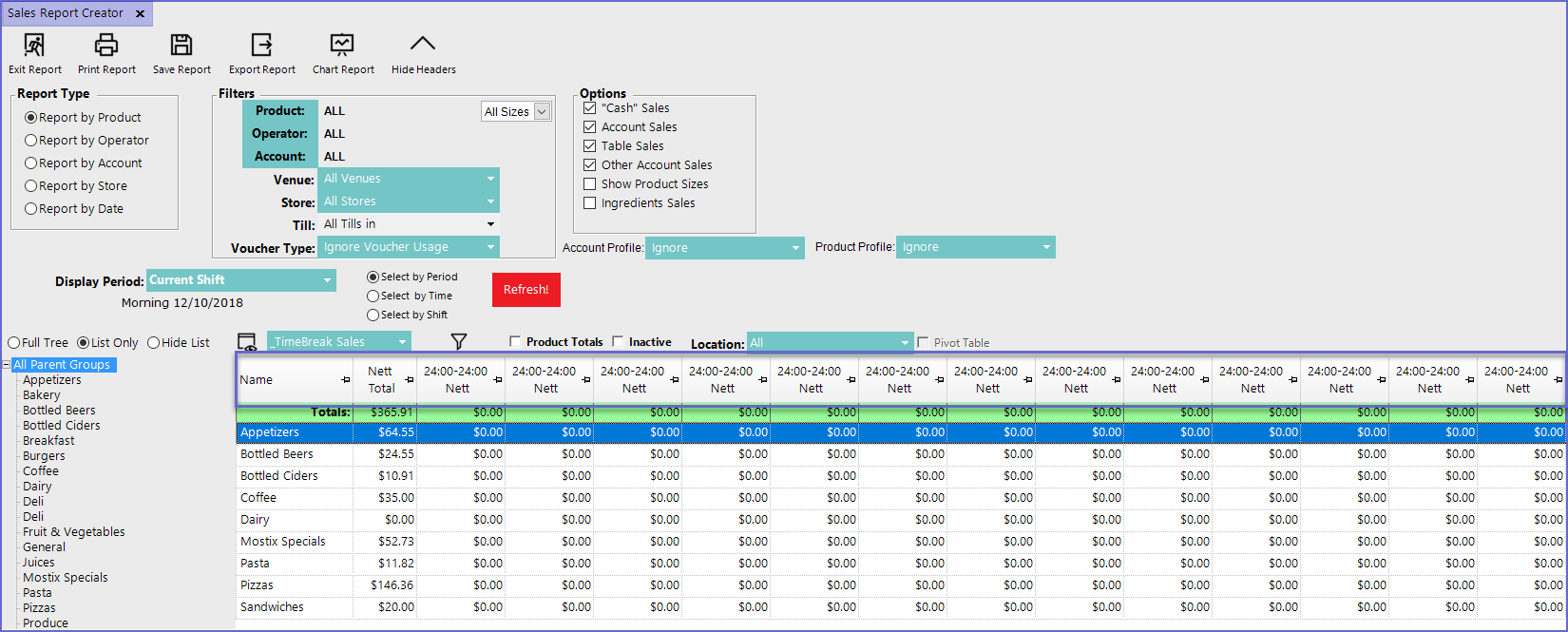Click the Hide Headers chevron icon
Viewport: 1568px width, 632px height.
tap(423, 45)
